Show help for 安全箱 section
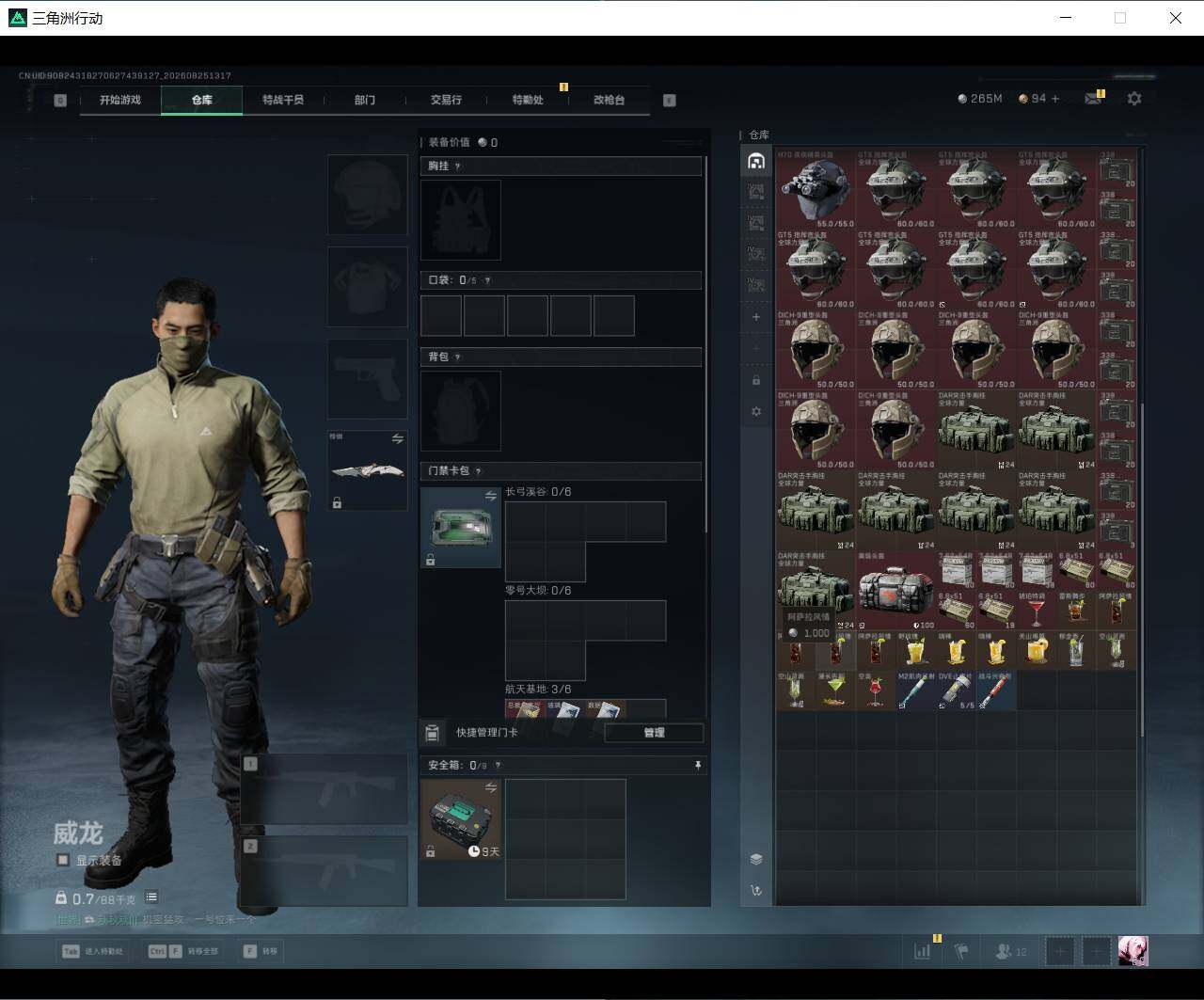Screen dimensions: 1204x1000 coord(498,766)
